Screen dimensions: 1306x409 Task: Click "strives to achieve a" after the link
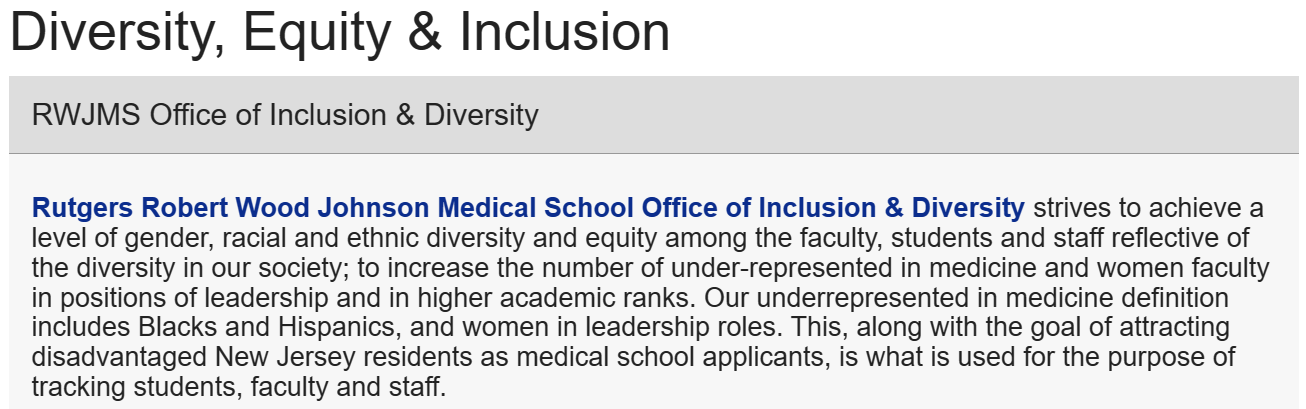click(1148, 209)
